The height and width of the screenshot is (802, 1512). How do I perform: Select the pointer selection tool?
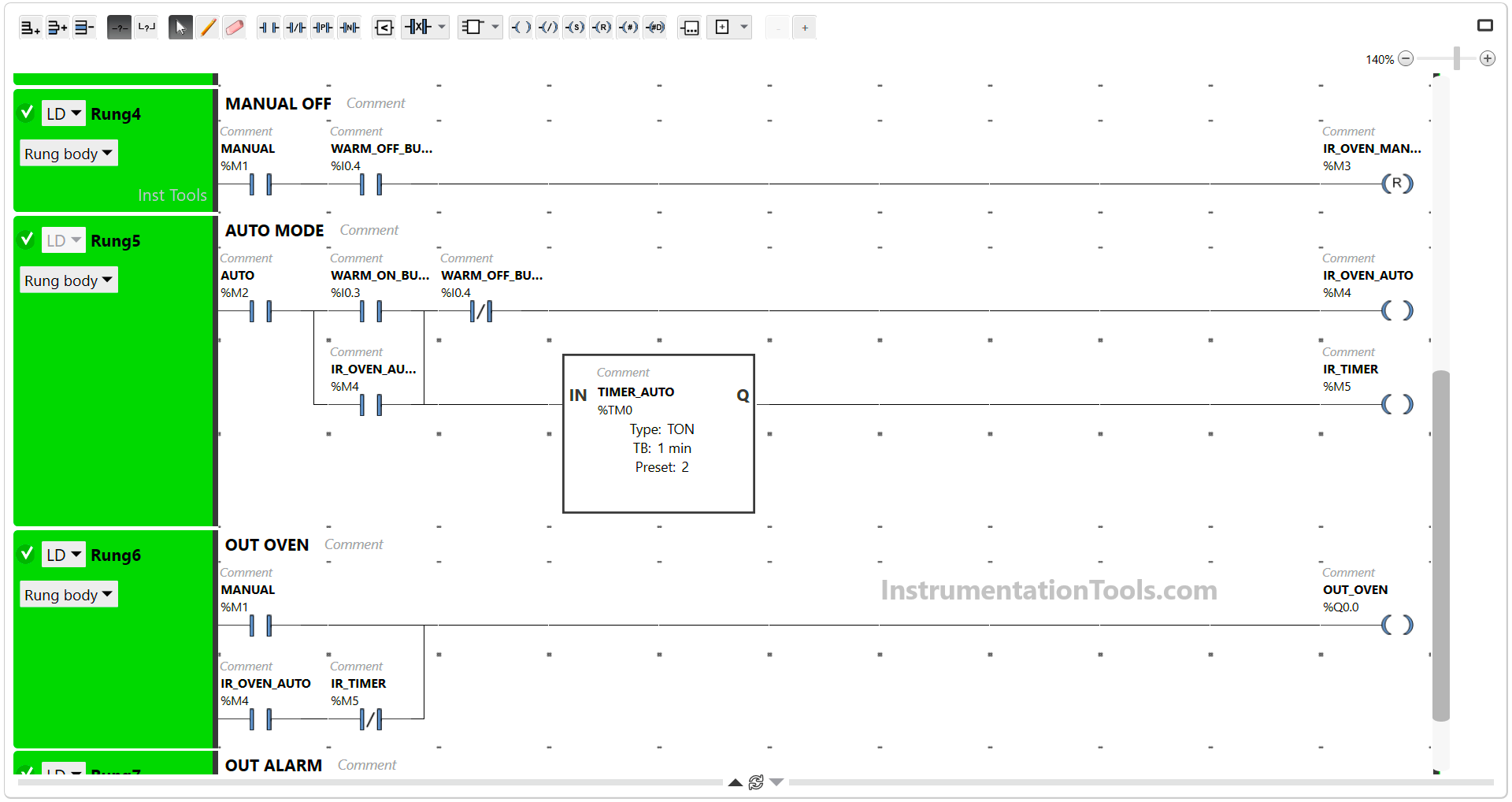pyautogui.click(x=180, y=28)
